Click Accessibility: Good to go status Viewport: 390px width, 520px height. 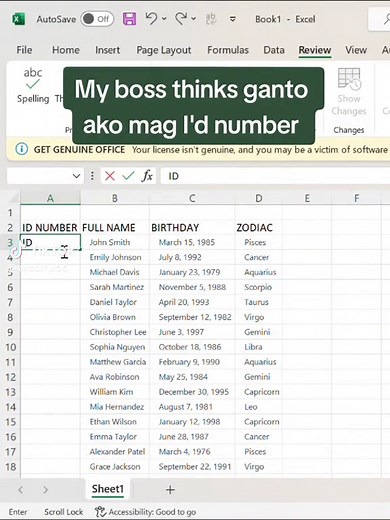click(146, 512)
